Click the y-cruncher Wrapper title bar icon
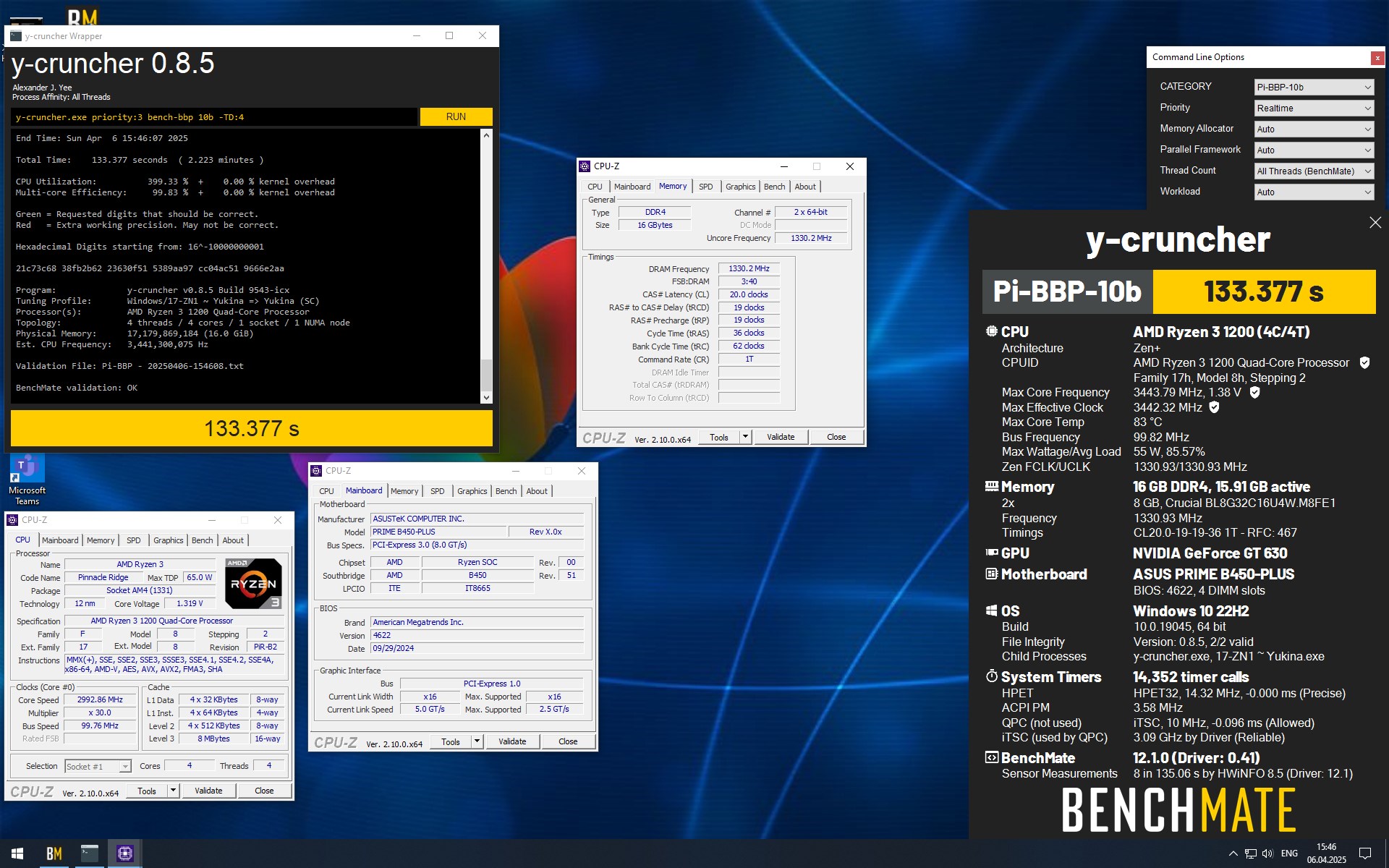 [x=16, y=35]
